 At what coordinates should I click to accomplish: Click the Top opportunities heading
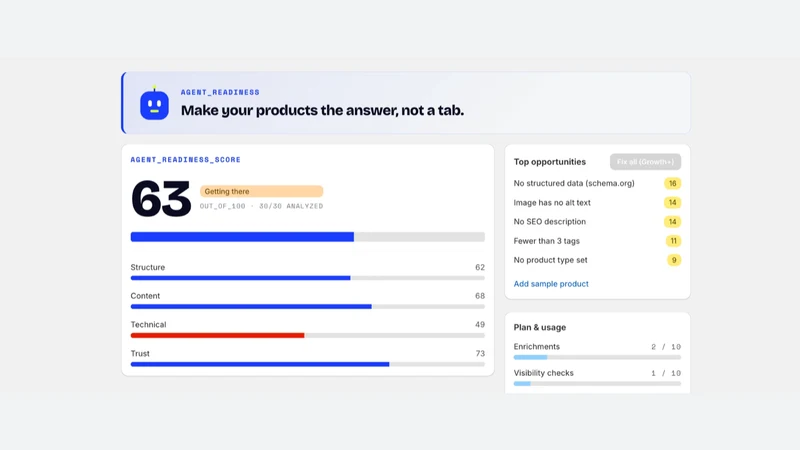pyautogui.click(x=549, y=162)
